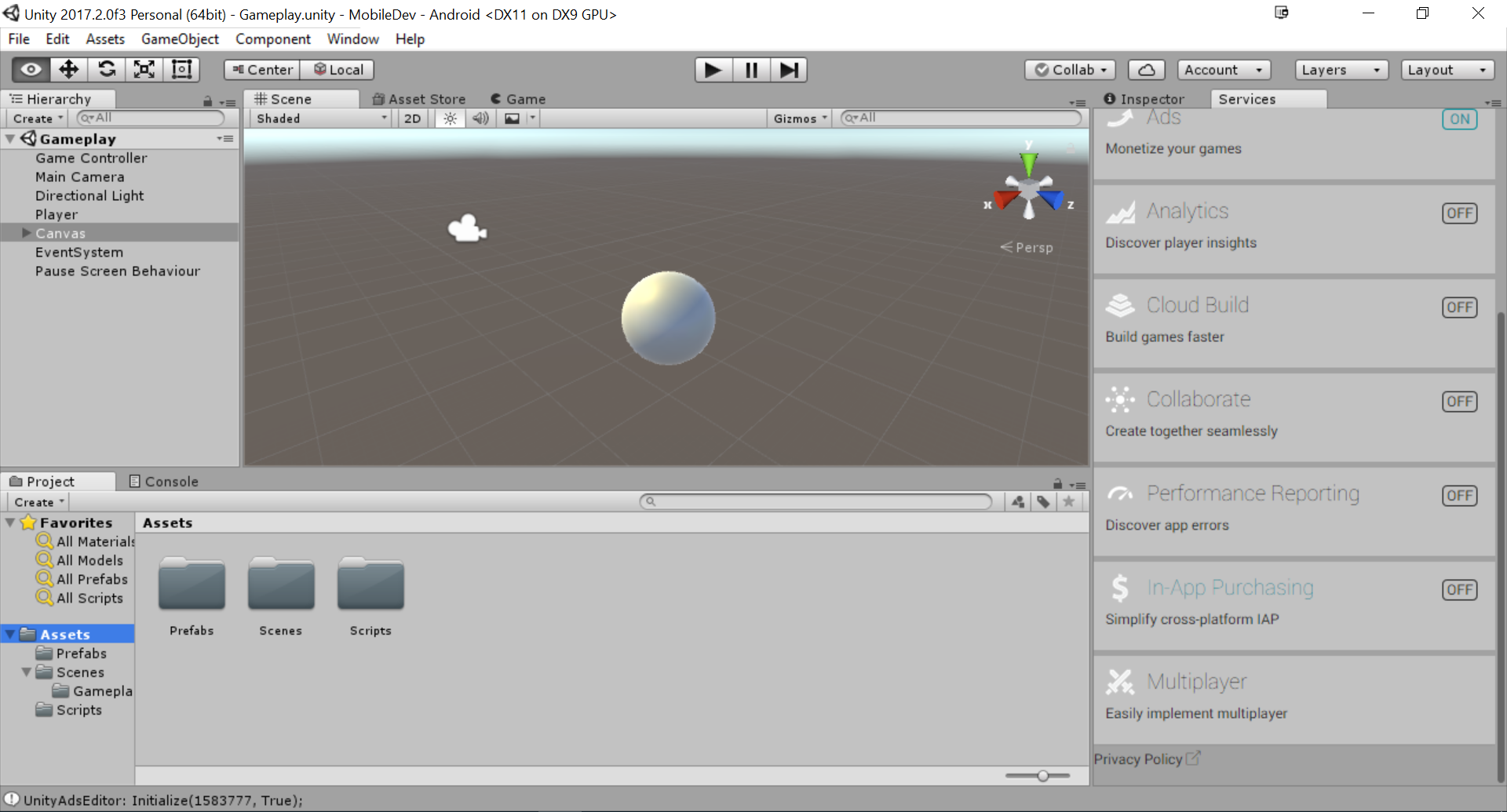Lock the Hierarchy panel
The image size is (1507, 812).
click(x=207, y=101)
